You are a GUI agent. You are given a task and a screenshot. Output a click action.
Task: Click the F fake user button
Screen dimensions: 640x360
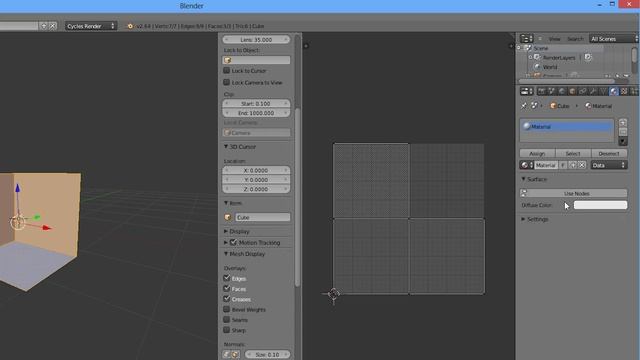coord(562,165)
